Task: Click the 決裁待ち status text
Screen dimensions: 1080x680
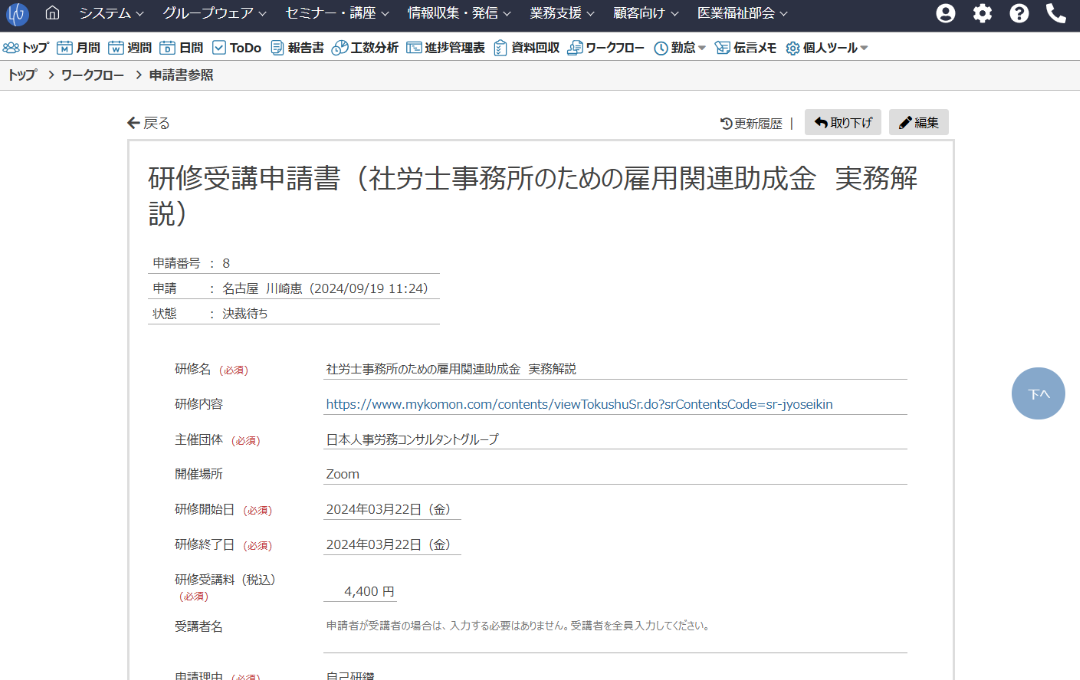Action: tap(245, 313)
